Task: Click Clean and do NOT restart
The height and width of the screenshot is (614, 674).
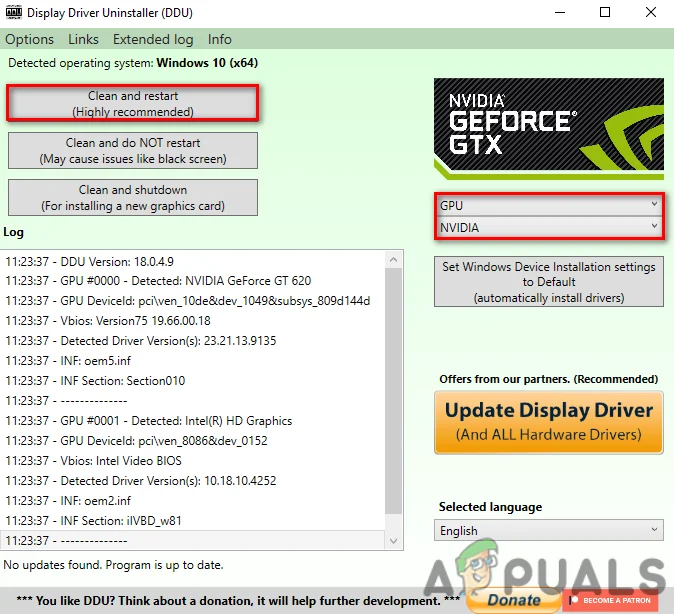Action: tap(133, 151)
